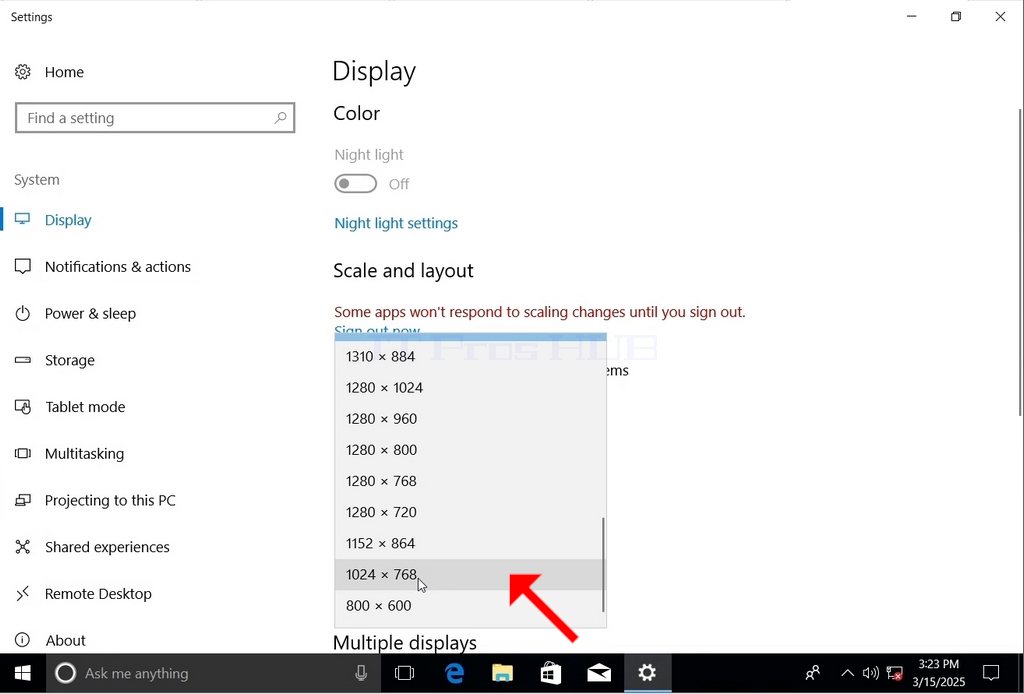The height and width of the screenshot is (694, 1024).
Task: Click the search magnifier in Find a setting
Action: pyautogui.click(x=280, y=118)
